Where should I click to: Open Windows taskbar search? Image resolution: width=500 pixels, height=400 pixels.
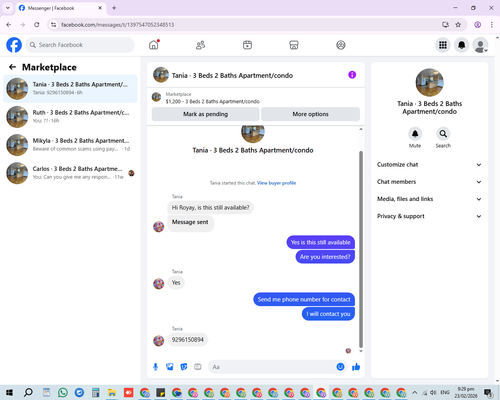28,392
